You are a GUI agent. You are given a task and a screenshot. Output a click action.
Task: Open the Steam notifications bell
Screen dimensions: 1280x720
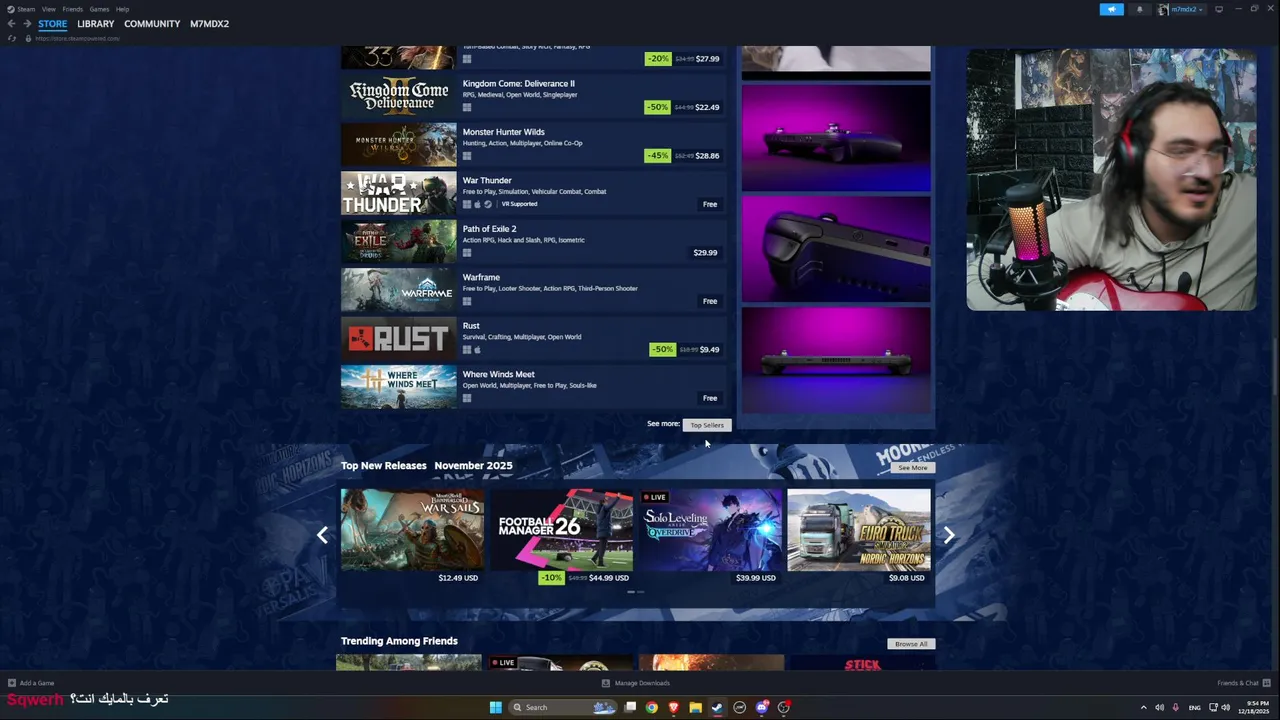coord(1139,9)
